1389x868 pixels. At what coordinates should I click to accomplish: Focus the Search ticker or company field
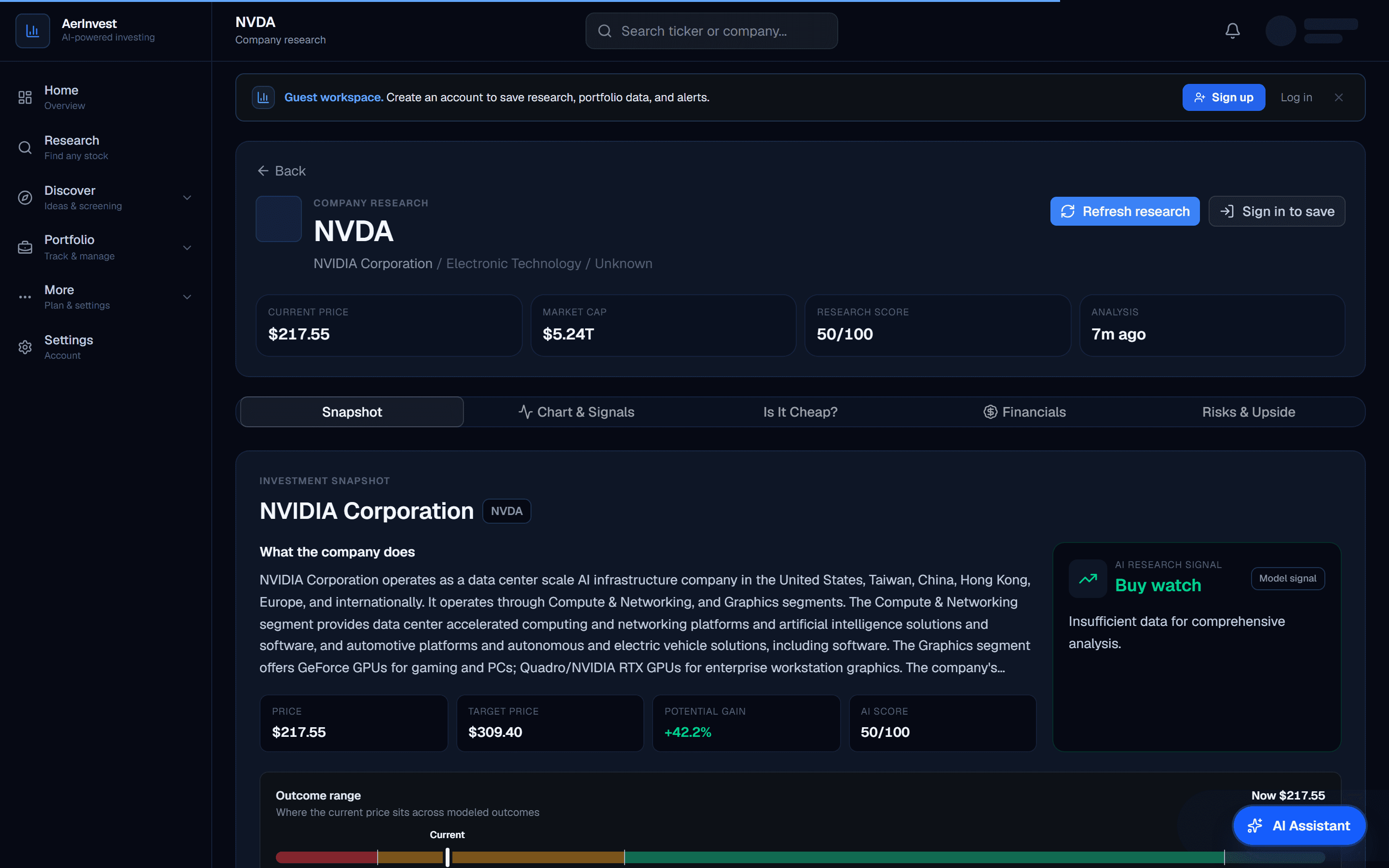point(711,31)
